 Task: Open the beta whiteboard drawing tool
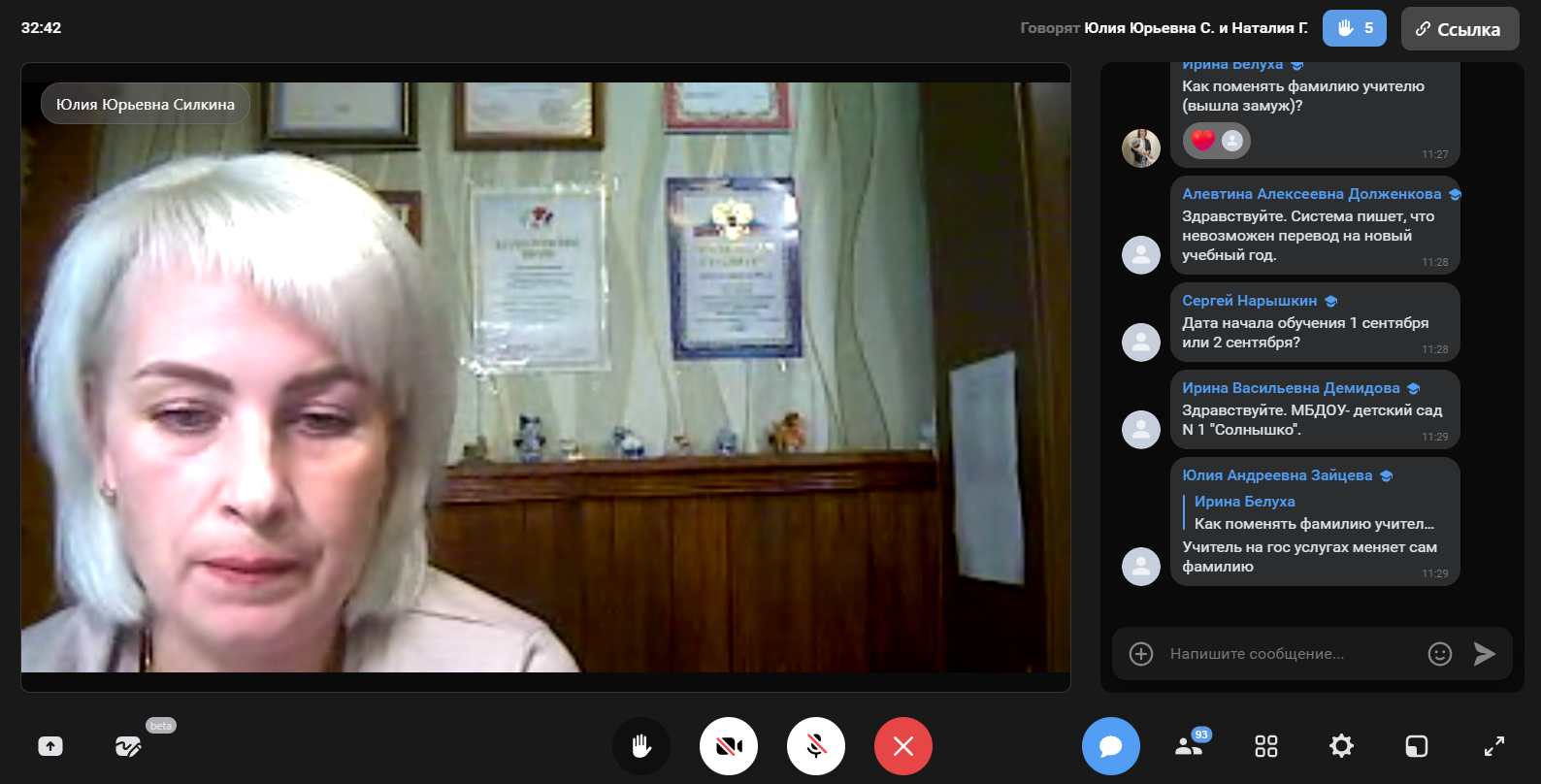coord(128,746)
